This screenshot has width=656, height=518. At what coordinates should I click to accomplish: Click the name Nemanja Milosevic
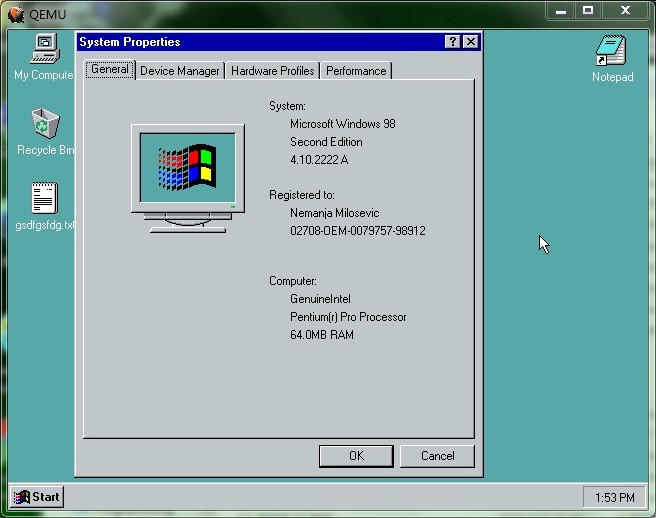[x=335, y=213]
